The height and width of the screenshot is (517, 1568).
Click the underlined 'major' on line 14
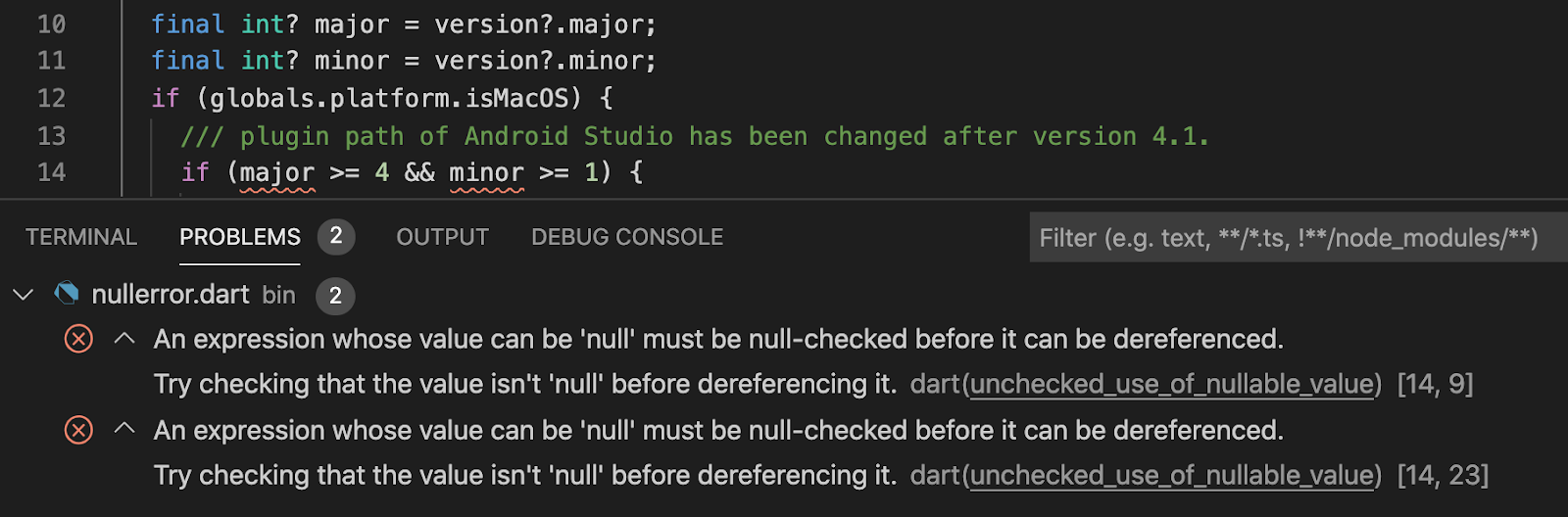click(277, 173)
